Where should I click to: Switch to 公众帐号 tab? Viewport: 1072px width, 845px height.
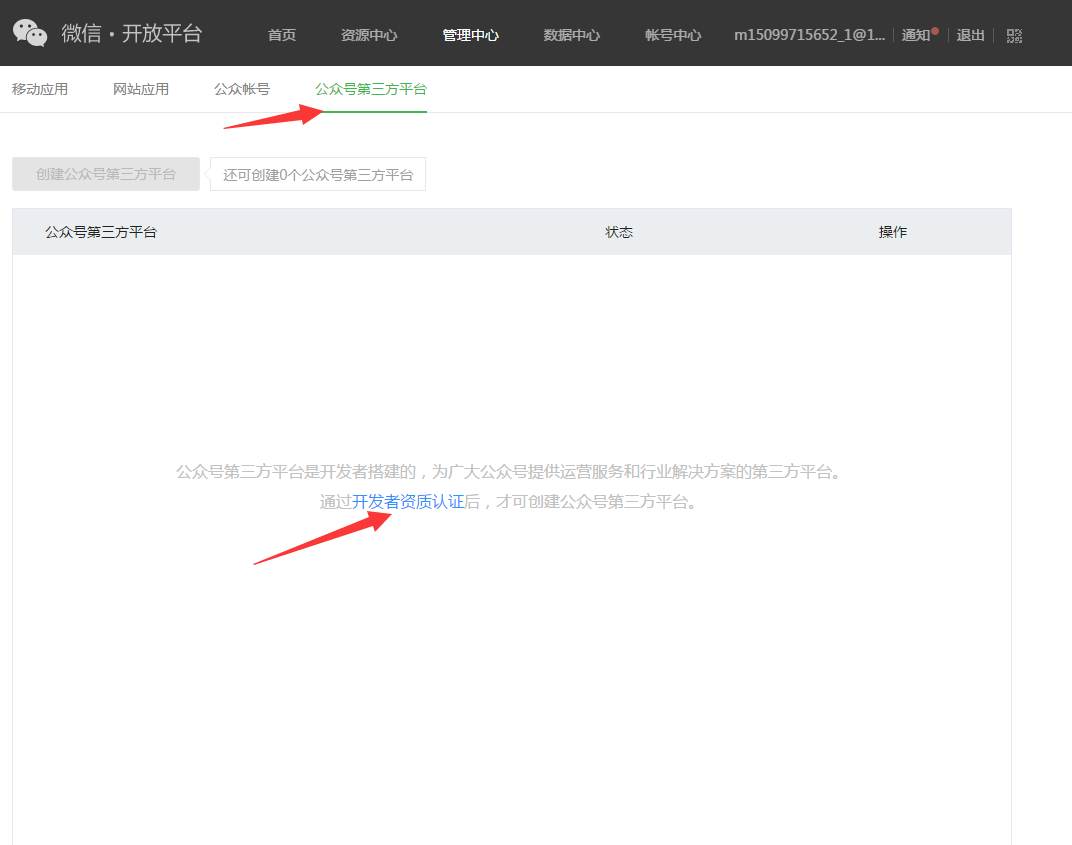pyautogui.click(x=242, y=89)
